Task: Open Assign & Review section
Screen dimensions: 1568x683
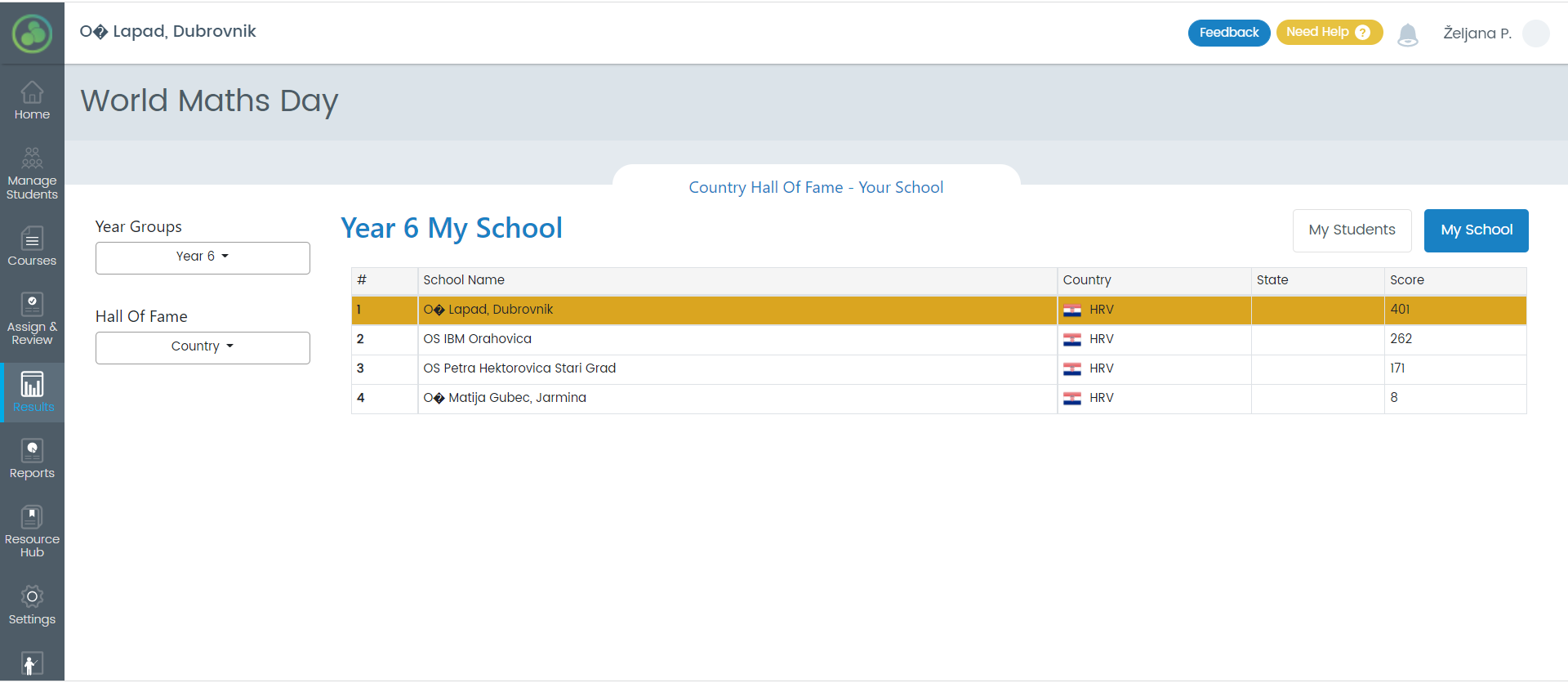Action: pos(32,319)
